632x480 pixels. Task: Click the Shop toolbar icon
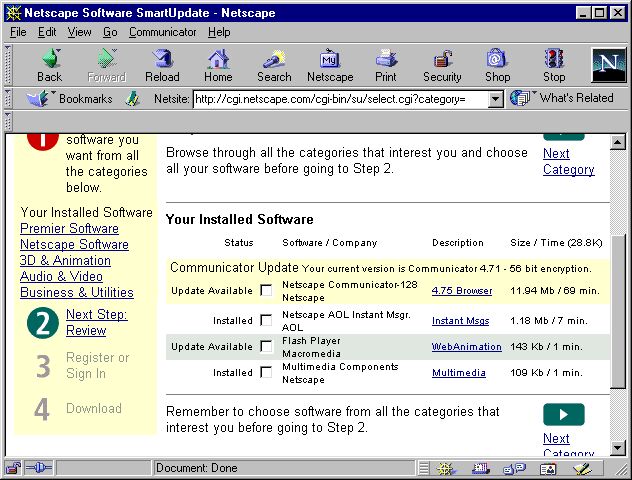click(497, 65)
